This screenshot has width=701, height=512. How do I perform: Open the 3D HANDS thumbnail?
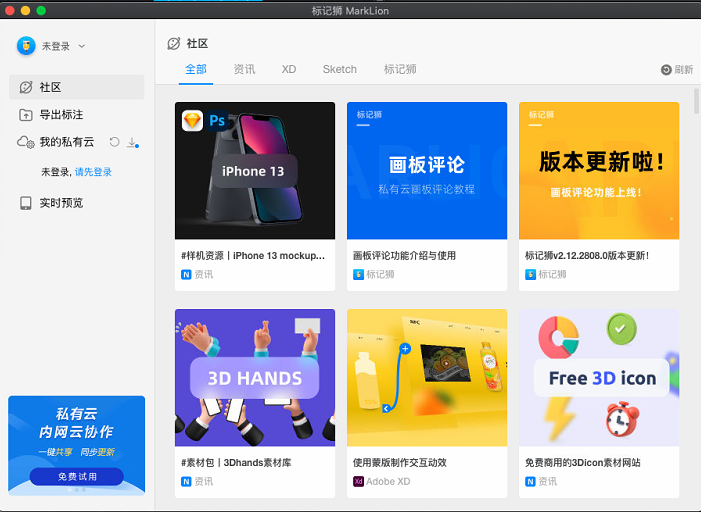255,377
